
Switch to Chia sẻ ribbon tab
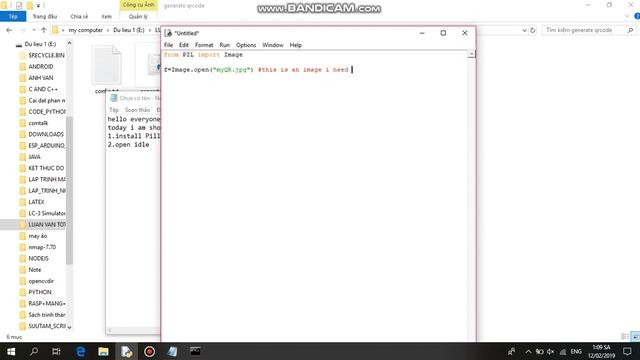tap(79, 16)
